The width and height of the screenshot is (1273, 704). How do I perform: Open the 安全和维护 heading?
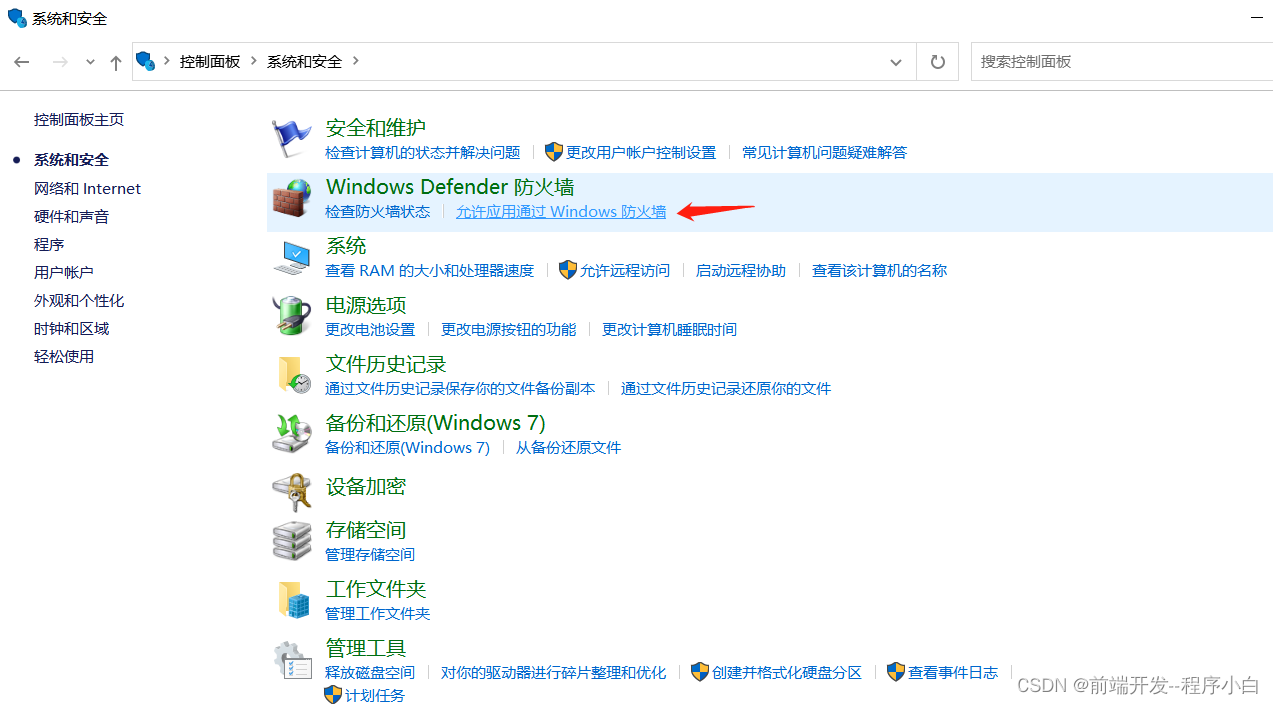coord(376,128)
